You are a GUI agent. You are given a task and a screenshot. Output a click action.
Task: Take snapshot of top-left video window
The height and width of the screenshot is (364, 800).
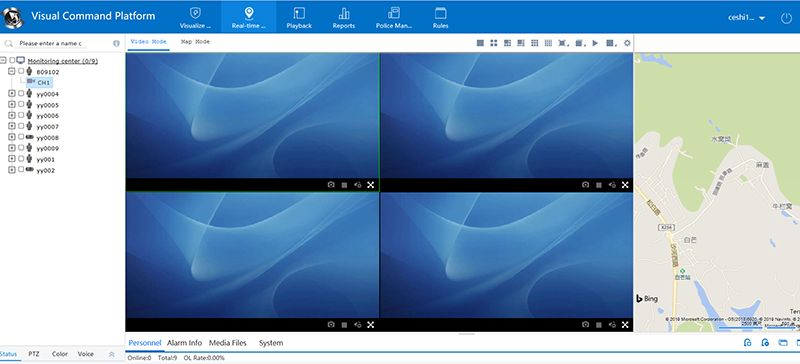click(331, 185)
